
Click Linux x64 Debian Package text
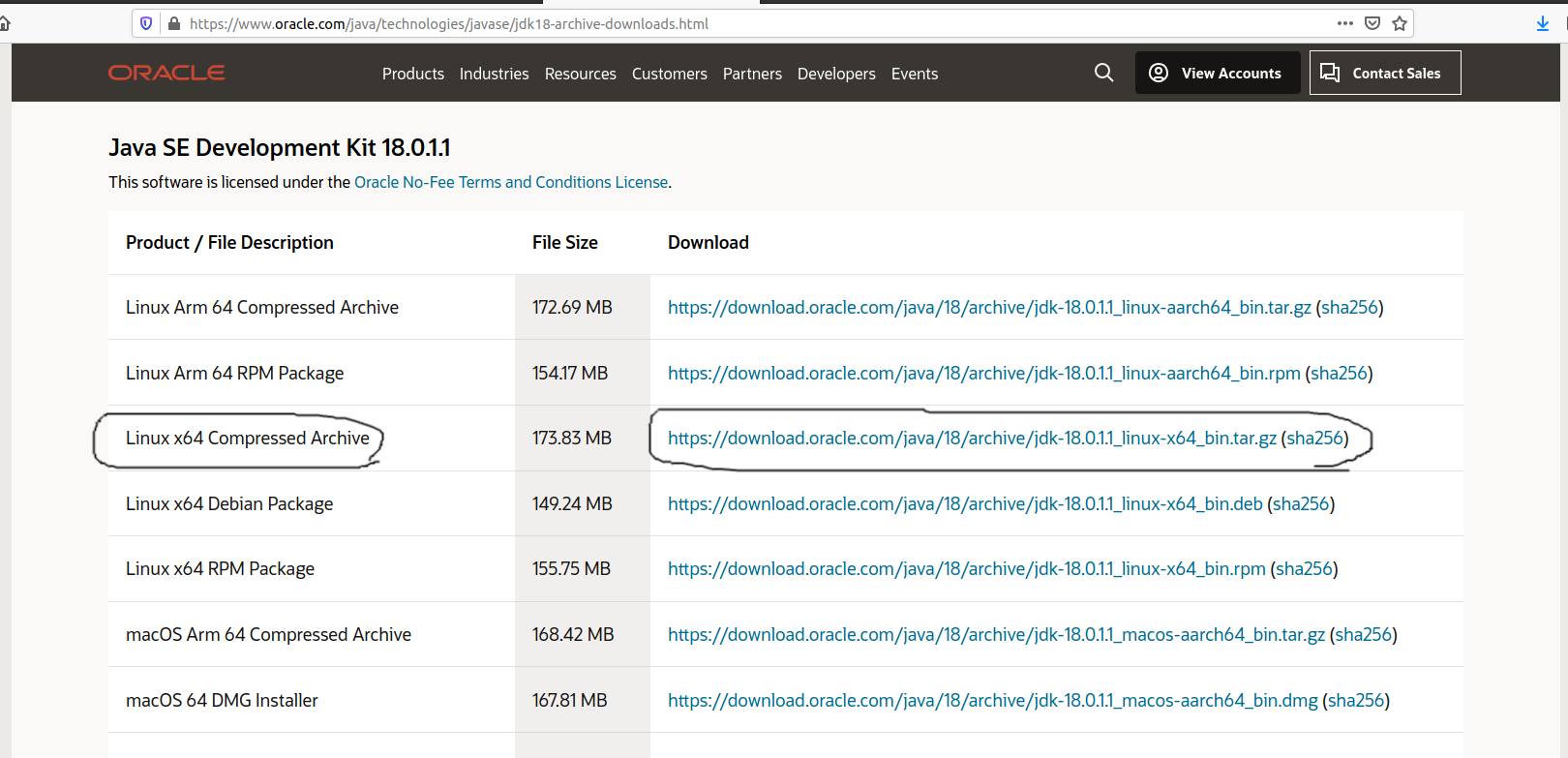pyautogui.click(x=229, y=503)
